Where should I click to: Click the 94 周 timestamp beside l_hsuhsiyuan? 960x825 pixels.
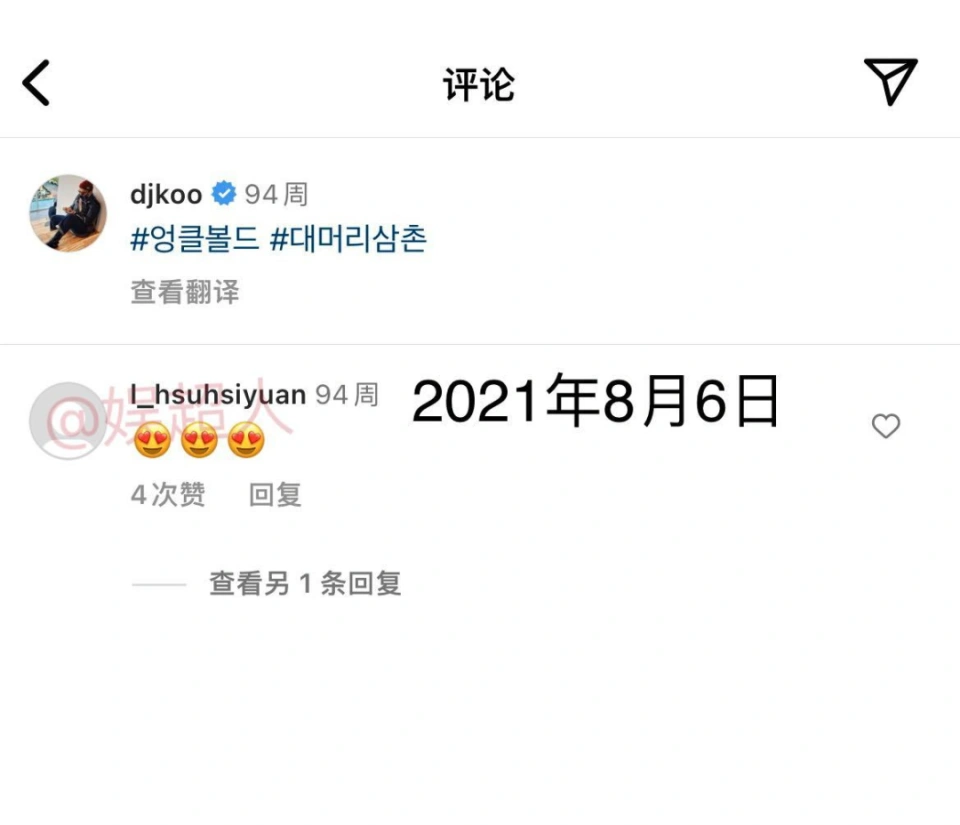347,395
